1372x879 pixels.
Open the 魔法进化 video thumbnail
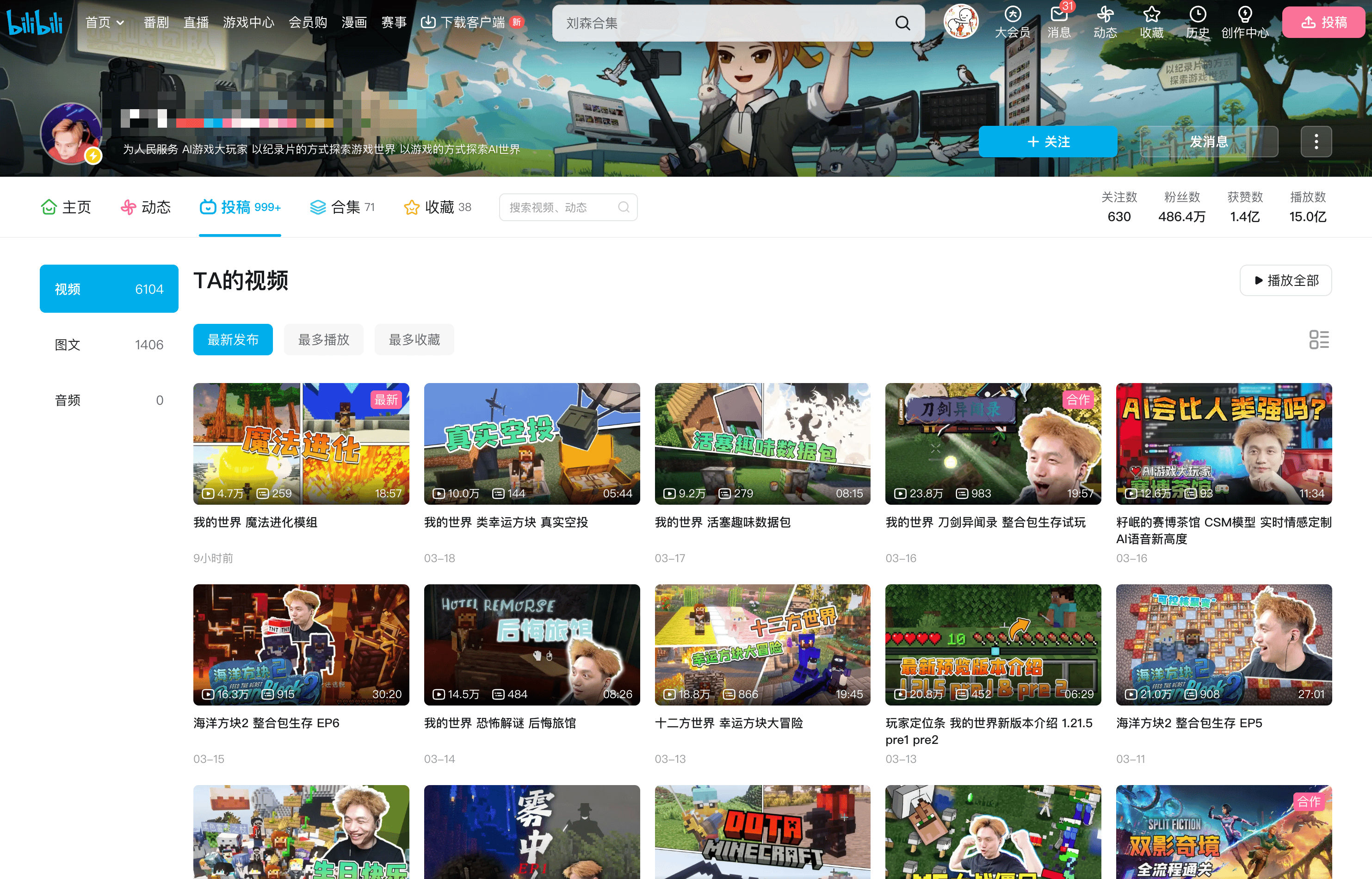(301, 444)
